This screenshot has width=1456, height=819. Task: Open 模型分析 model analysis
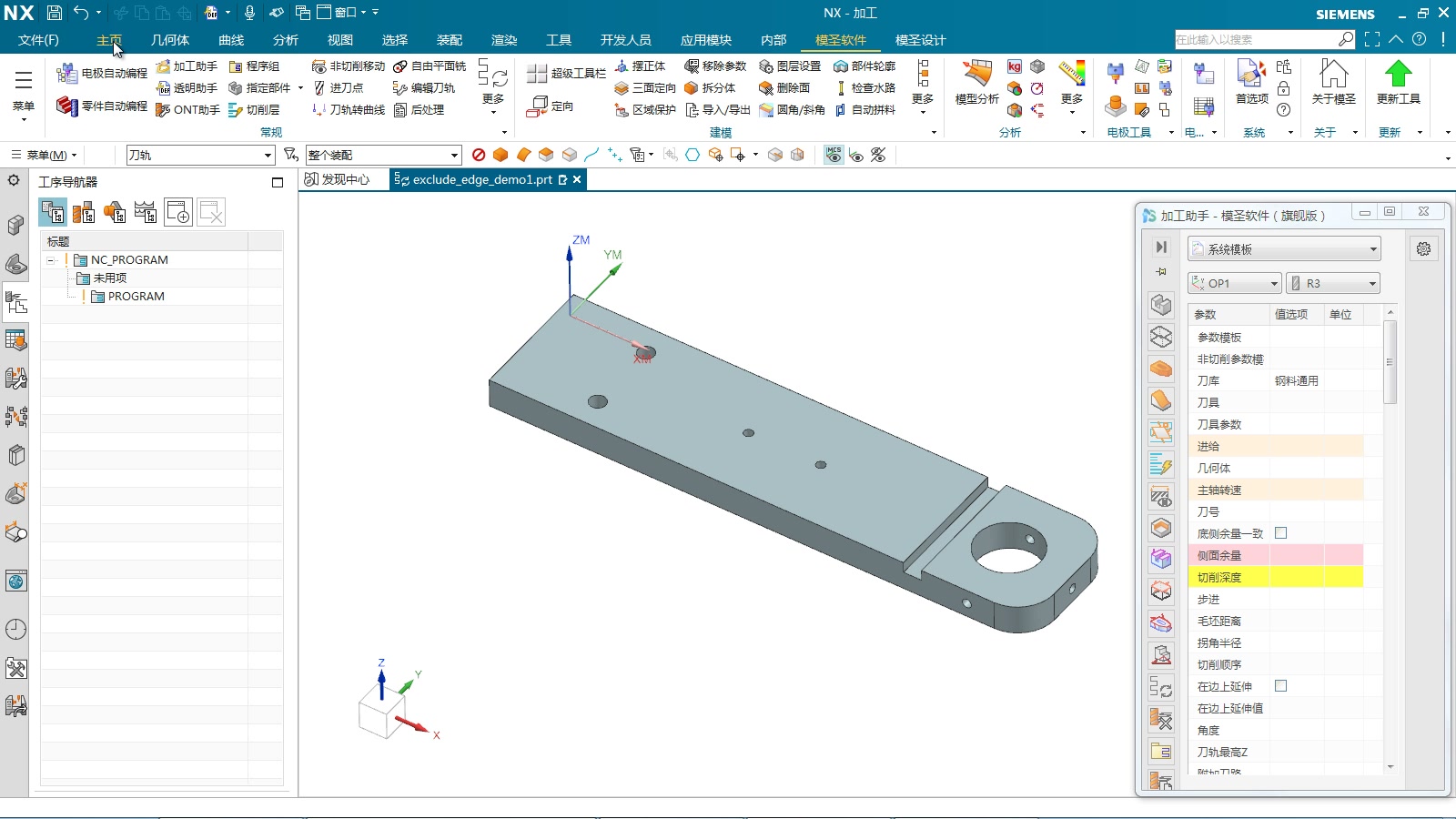[x=977, y=83]
